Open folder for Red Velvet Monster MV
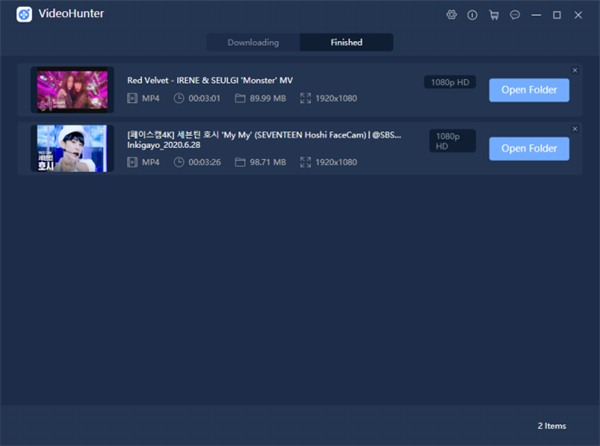The image size is (600, 446). (x=529, y=90)
